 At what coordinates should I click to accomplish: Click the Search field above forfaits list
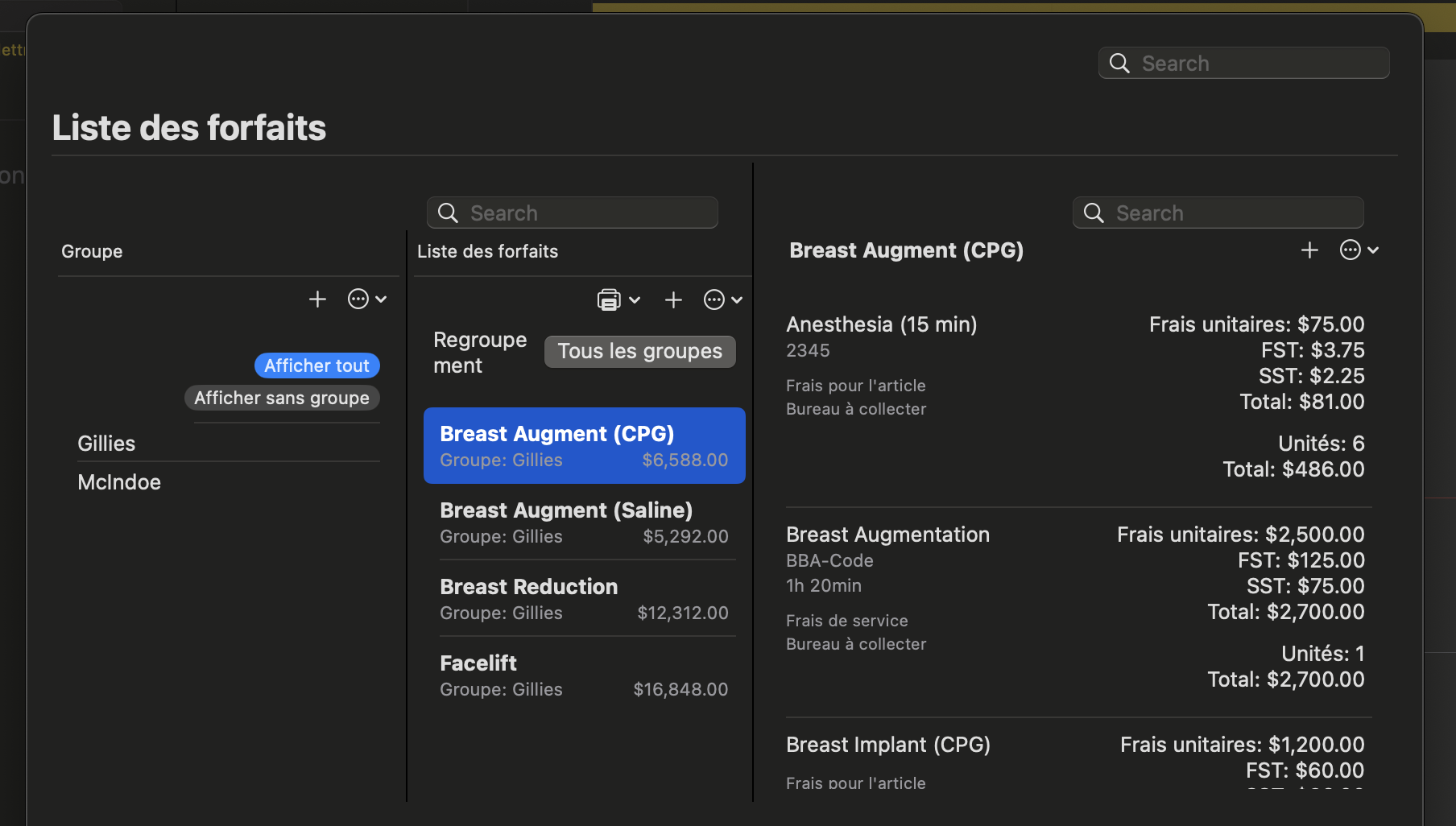[x=572, y=213]
